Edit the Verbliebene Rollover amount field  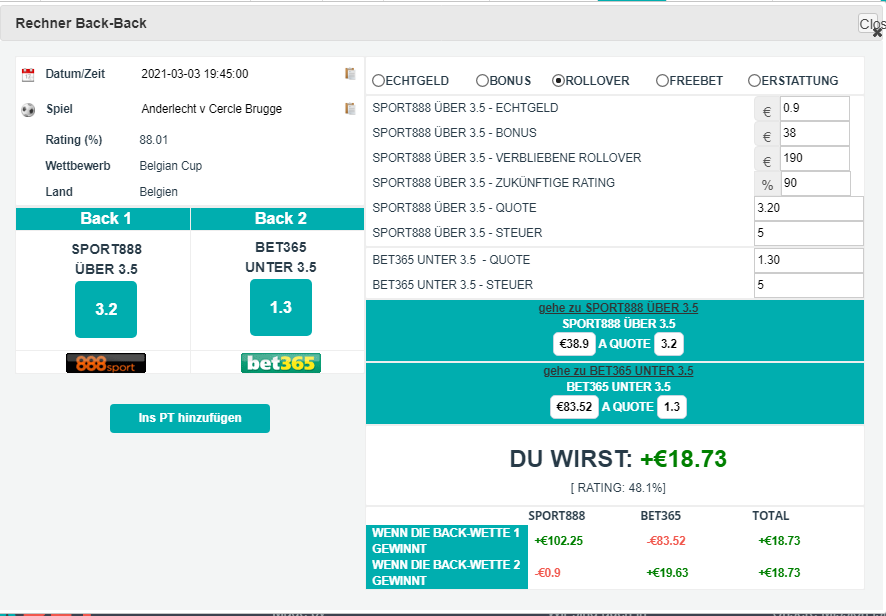click(x=815, y=158)
